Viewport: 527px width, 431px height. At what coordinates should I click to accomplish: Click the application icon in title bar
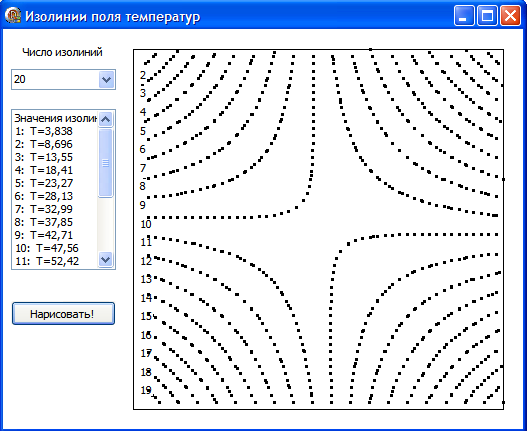[13, 15]
